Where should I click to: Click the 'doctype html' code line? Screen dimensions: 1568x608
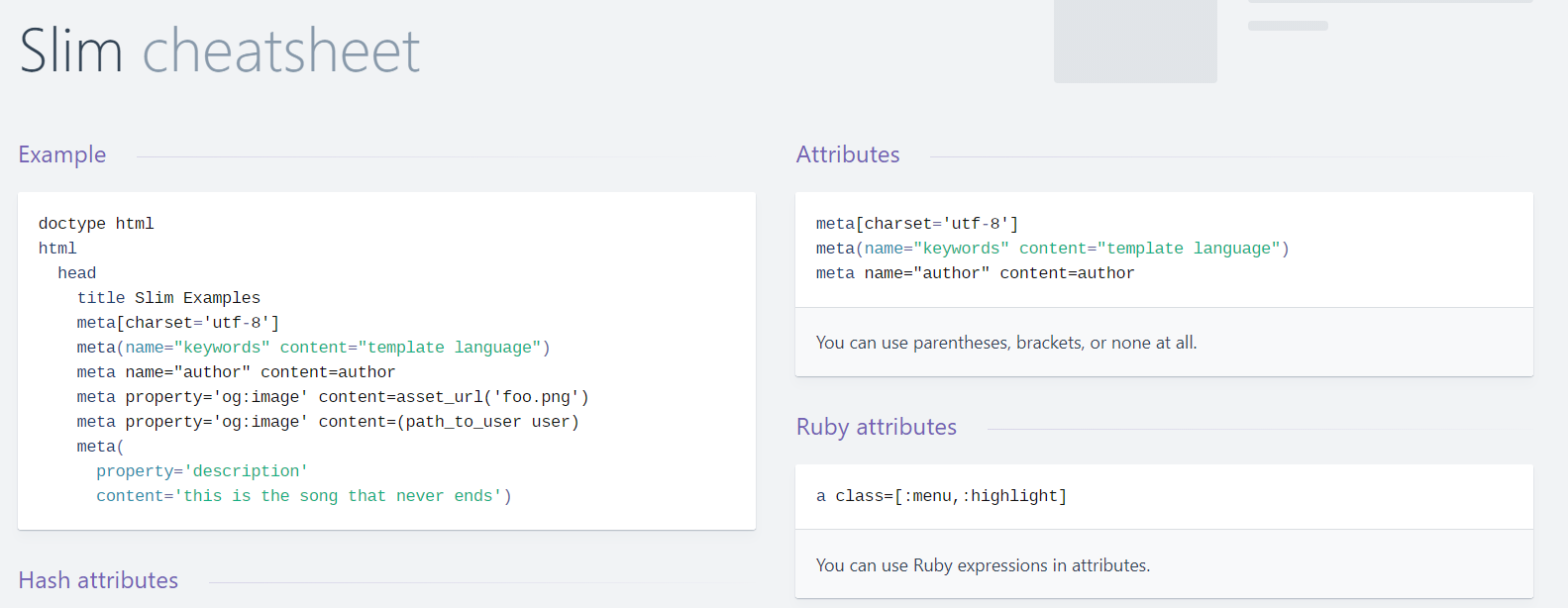[x=96, y=224]
